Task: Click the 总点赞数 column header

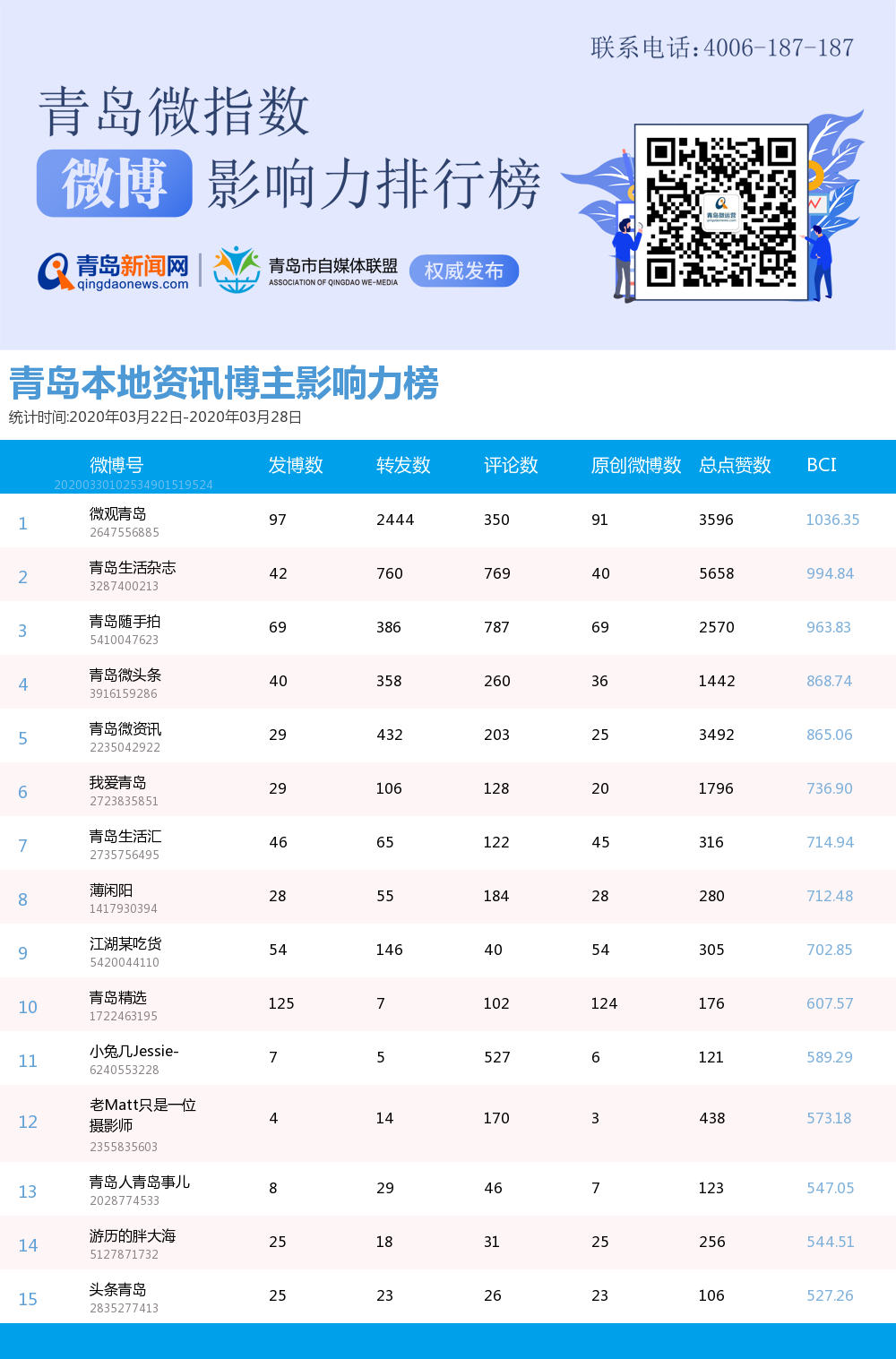Action: (x=735, y=465)
